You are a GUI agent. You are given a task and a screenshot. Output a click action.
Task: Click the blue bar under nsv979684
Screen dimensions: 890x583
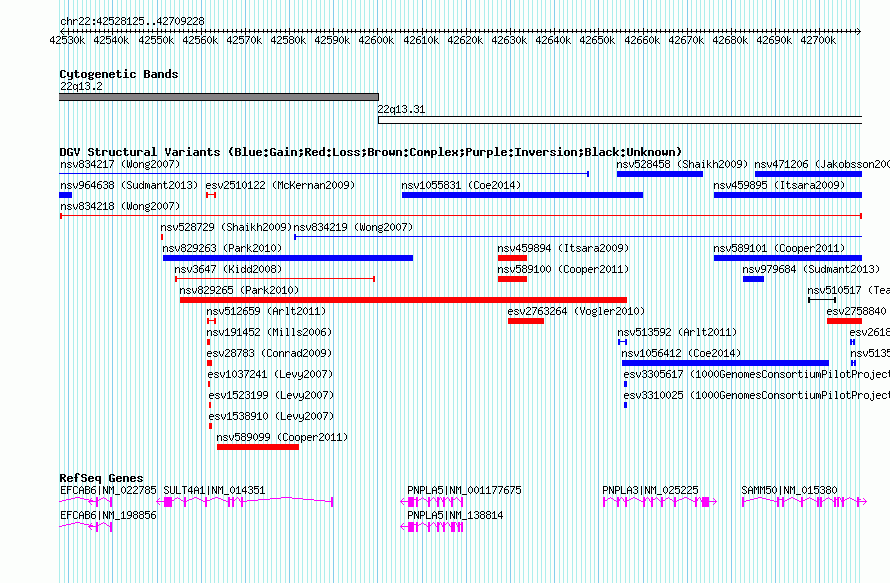753,279
